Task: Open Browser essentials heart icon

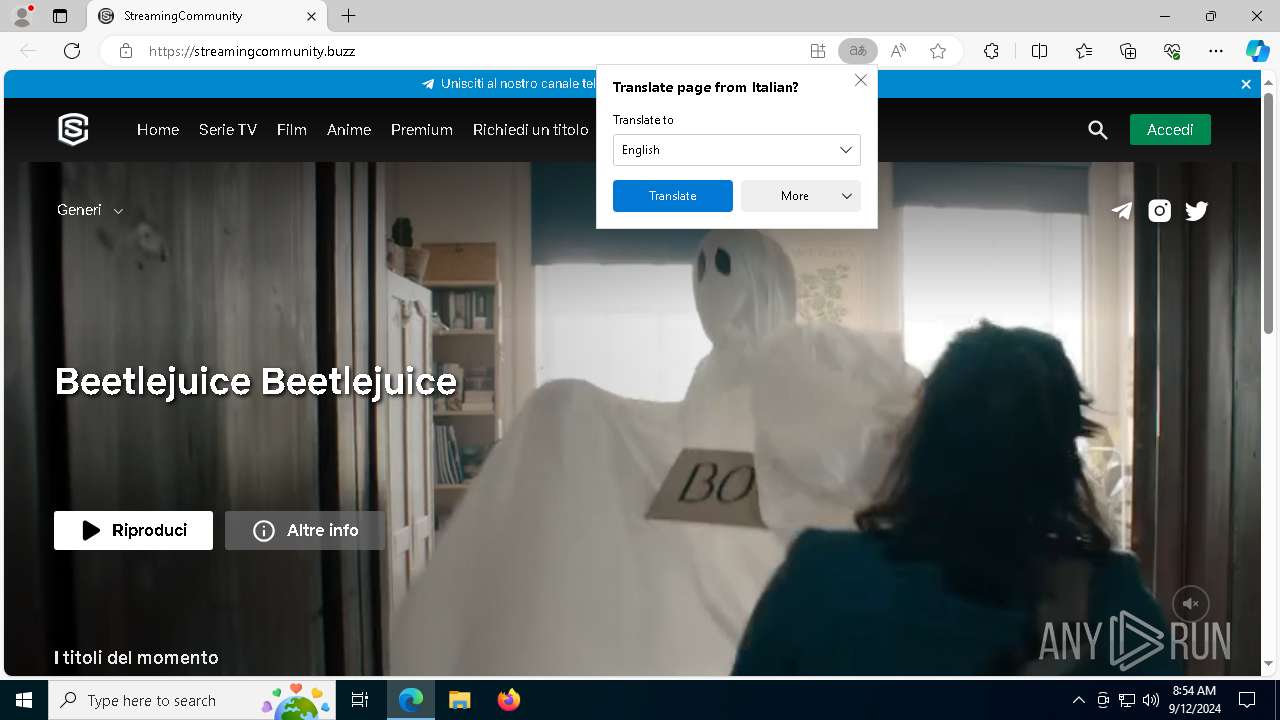Action: (x=1172, y=51)
